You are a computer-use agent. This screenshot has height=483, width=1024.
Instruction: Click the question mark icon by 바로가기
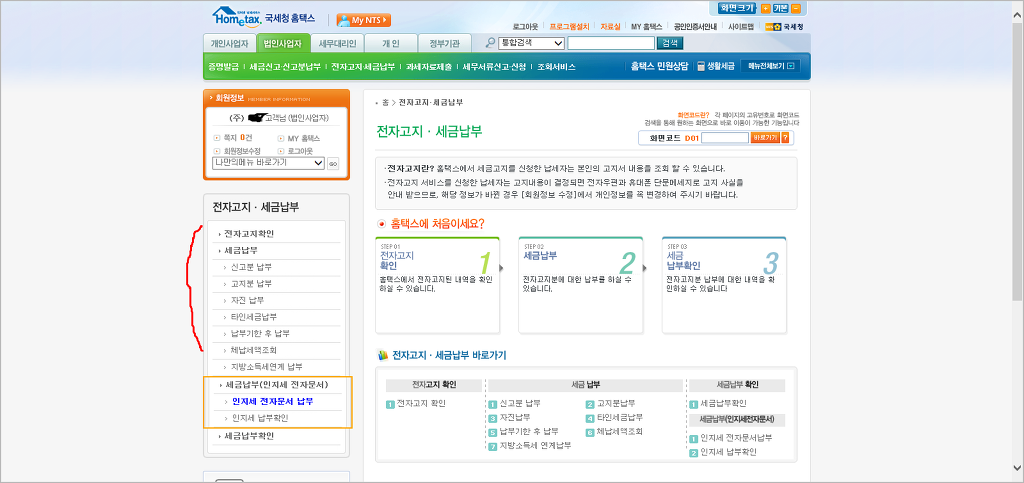[785, 138]
